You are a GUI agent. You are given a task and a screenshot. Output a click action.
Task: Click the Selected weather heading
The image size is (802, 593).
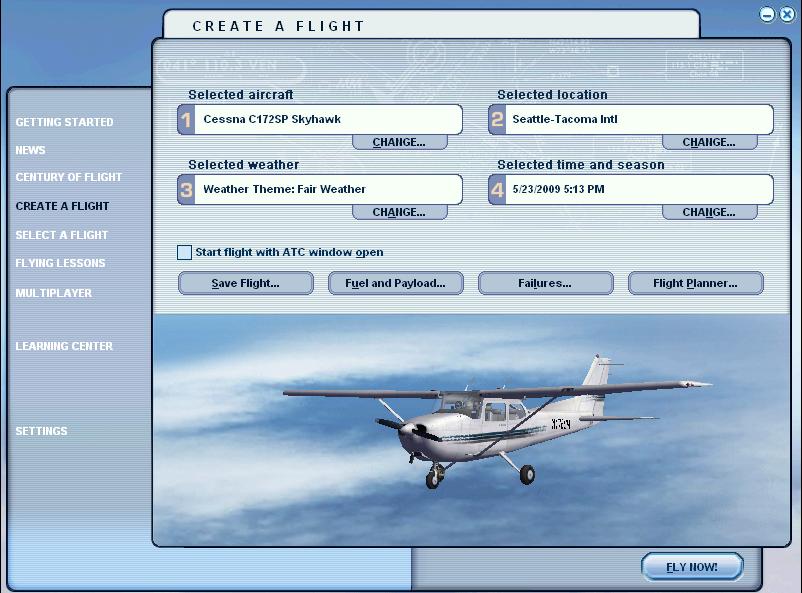pos(243,165)
